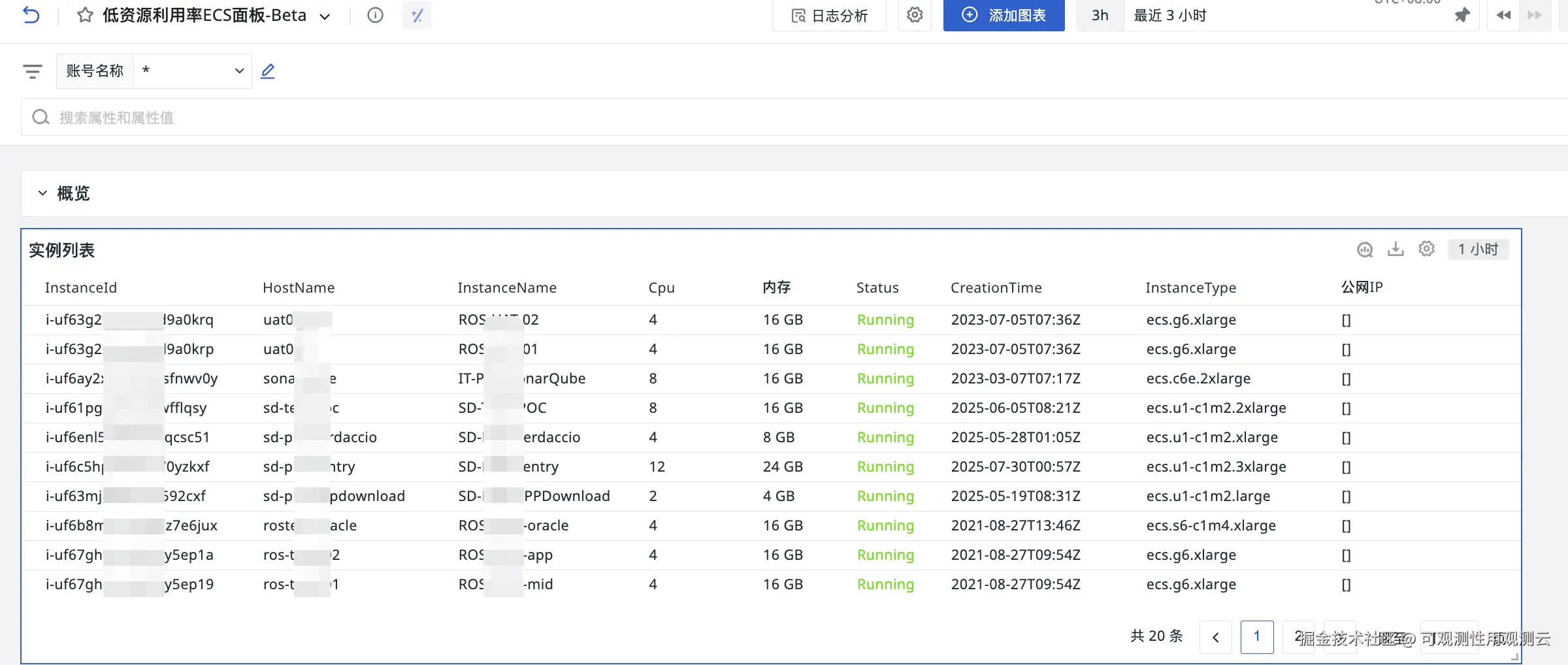Sort by InstanceName column header
Image resolution: width=1568 pixels, height=665 pixels.
(x=507, y=288)
